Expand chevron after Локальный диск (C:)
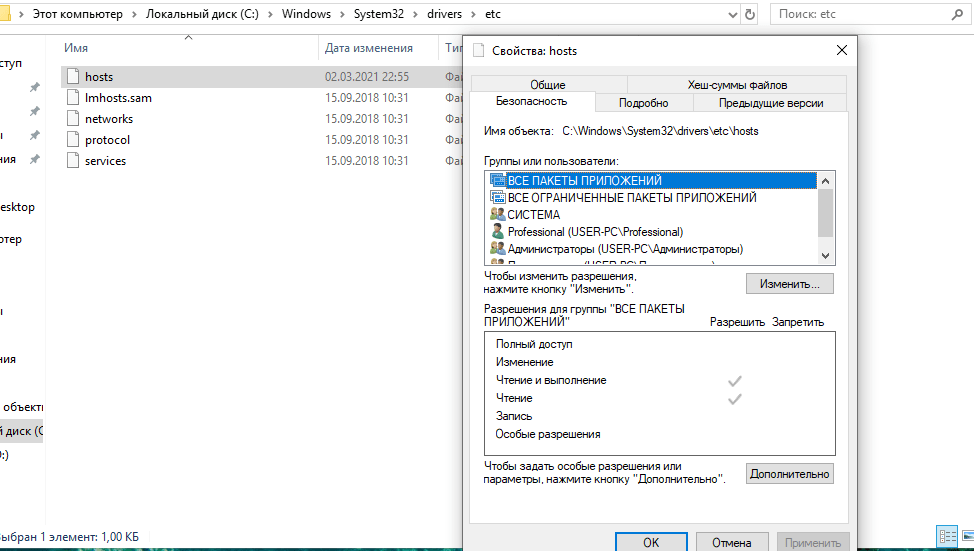This screenshot has width=974, height=551. [x=270, y=14]
